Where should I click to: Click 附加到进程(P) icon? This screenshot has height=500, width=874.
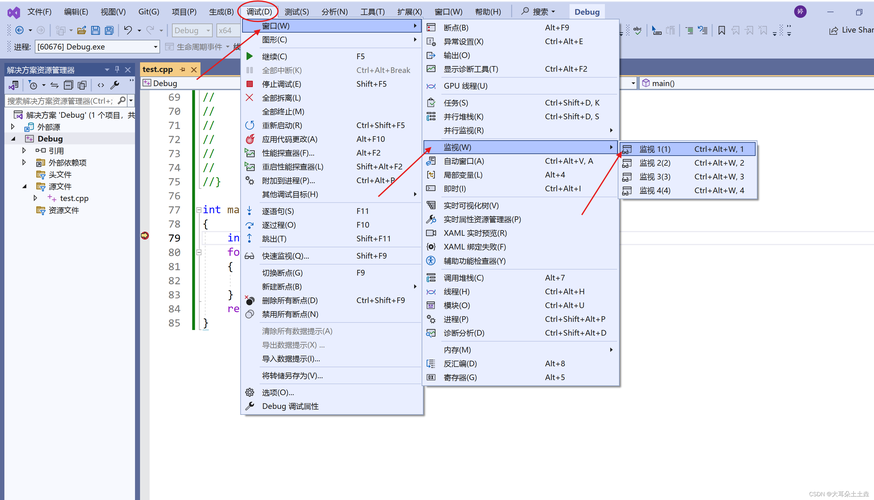250,181
